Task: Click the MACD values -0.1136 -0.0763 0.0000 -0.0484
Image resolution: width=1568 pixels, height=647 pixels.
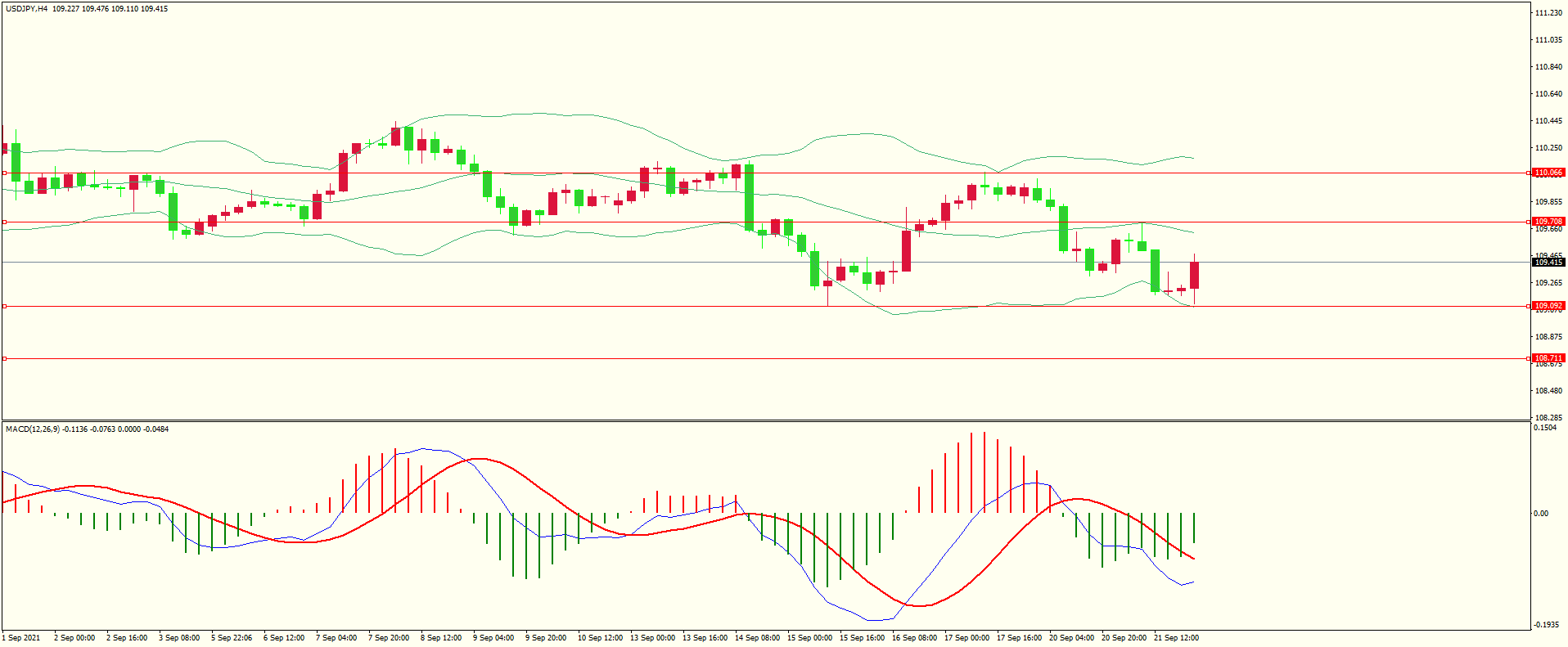Action: coord(116,429)
